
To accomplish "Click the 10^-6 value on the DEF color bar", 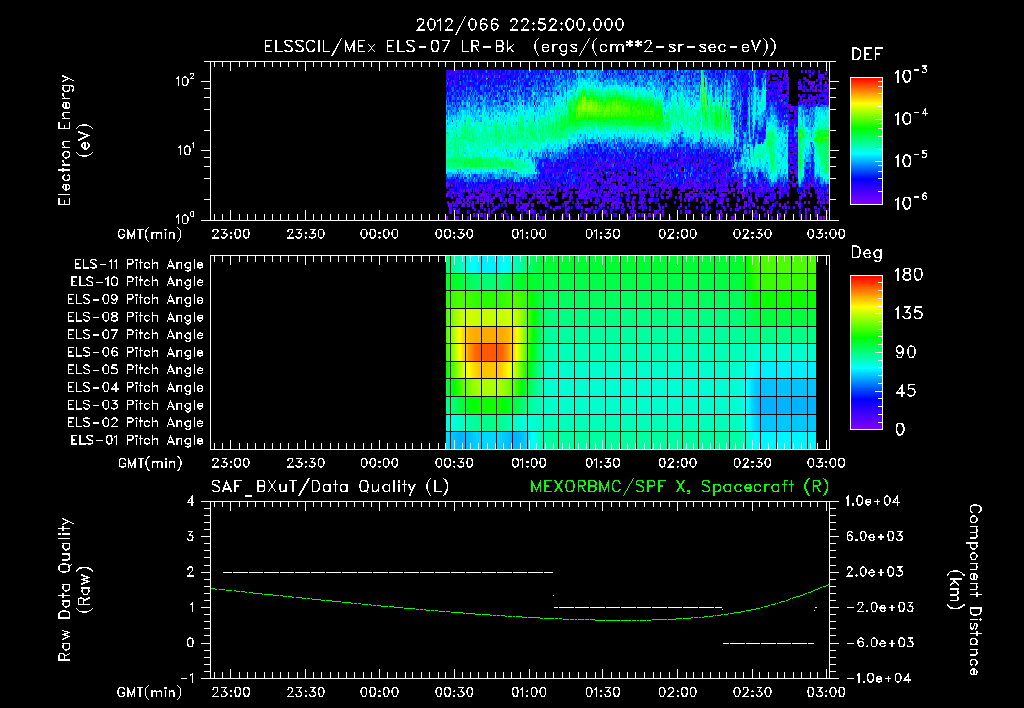I will [910, 202].
